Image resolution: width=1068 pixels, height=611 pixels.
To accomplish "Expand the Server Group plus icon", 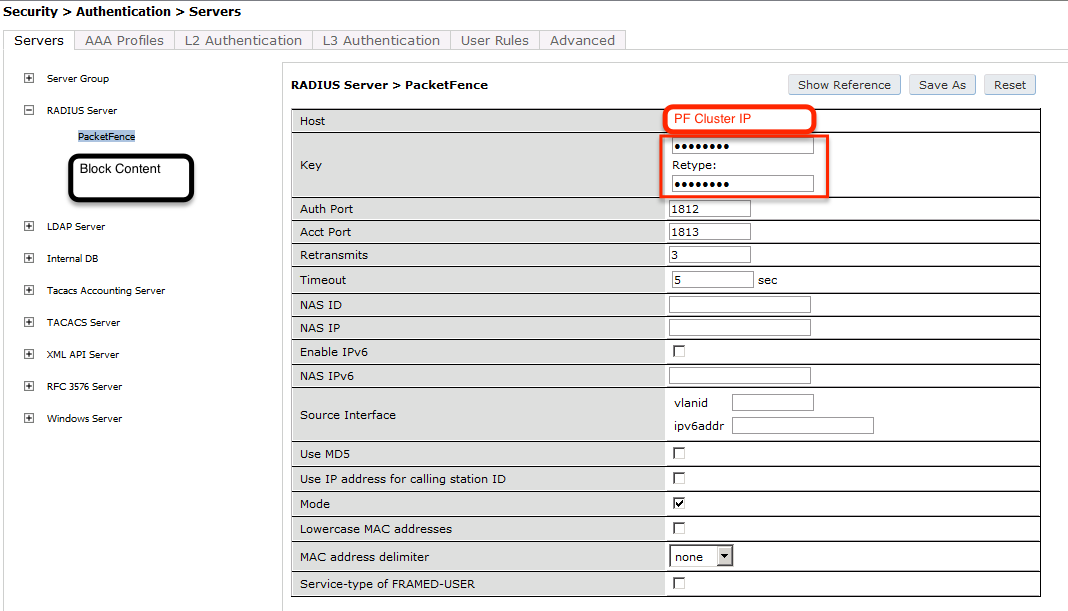I will [x=29, y=78].
